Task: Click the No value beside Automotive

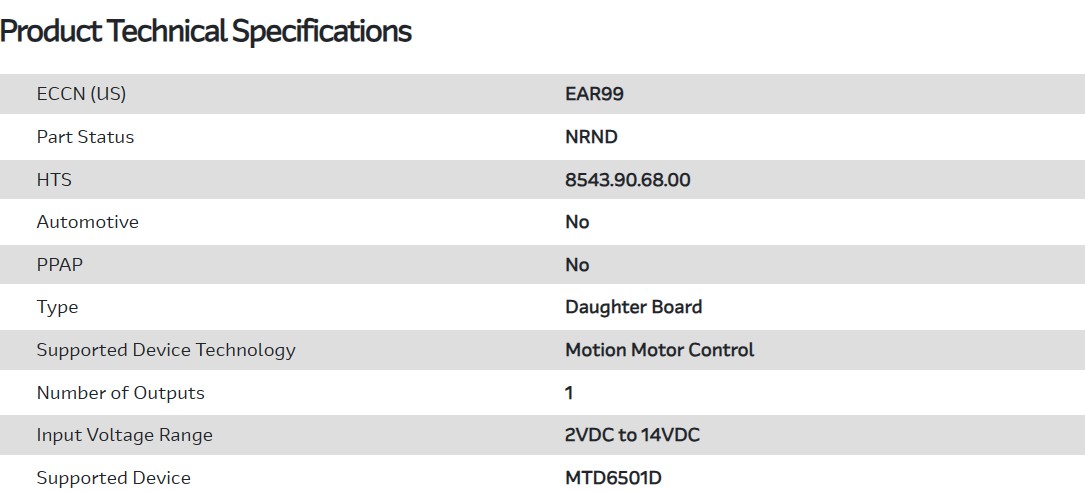Action: point(577,222)
